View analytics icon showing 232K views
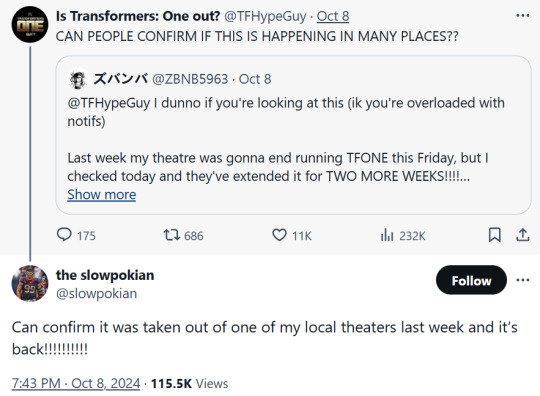540x396 pixels. click(387, 236)
